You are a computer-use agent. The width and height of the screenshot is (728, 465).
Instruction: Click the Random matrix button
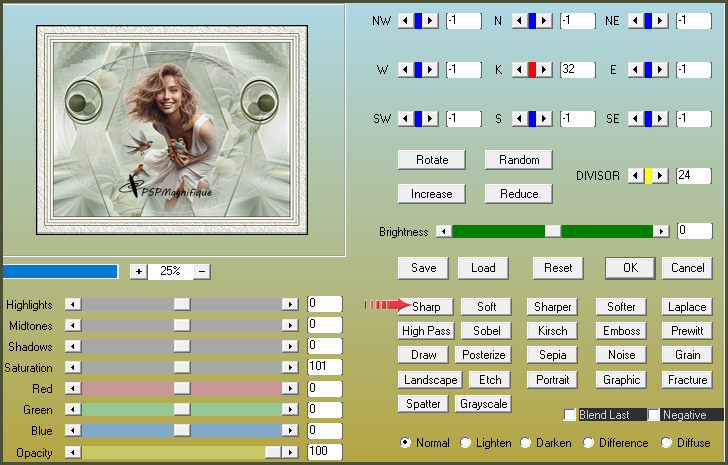(518, 160)
